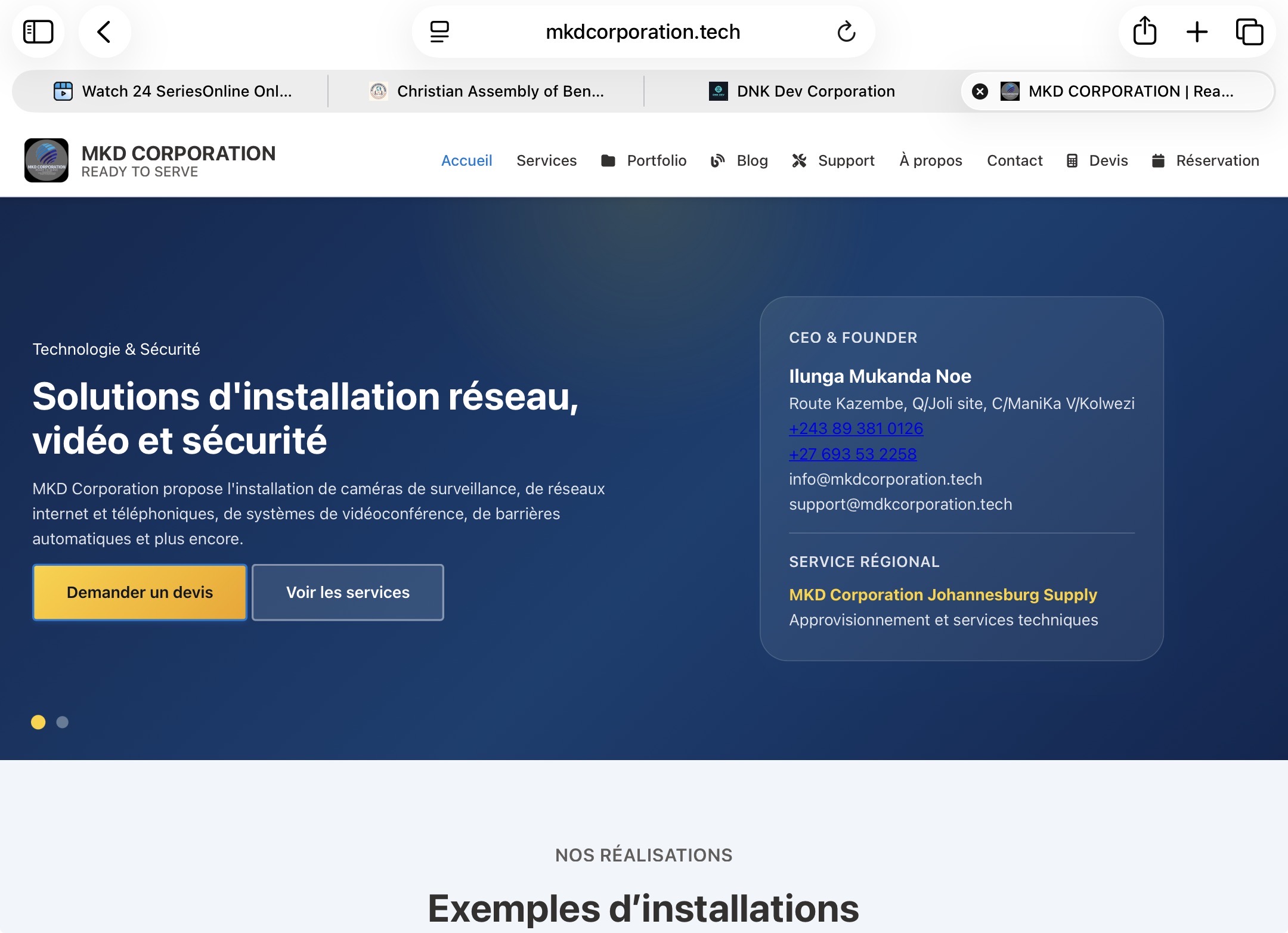
Task: Open the Contact page
Action: point(1014,160)
